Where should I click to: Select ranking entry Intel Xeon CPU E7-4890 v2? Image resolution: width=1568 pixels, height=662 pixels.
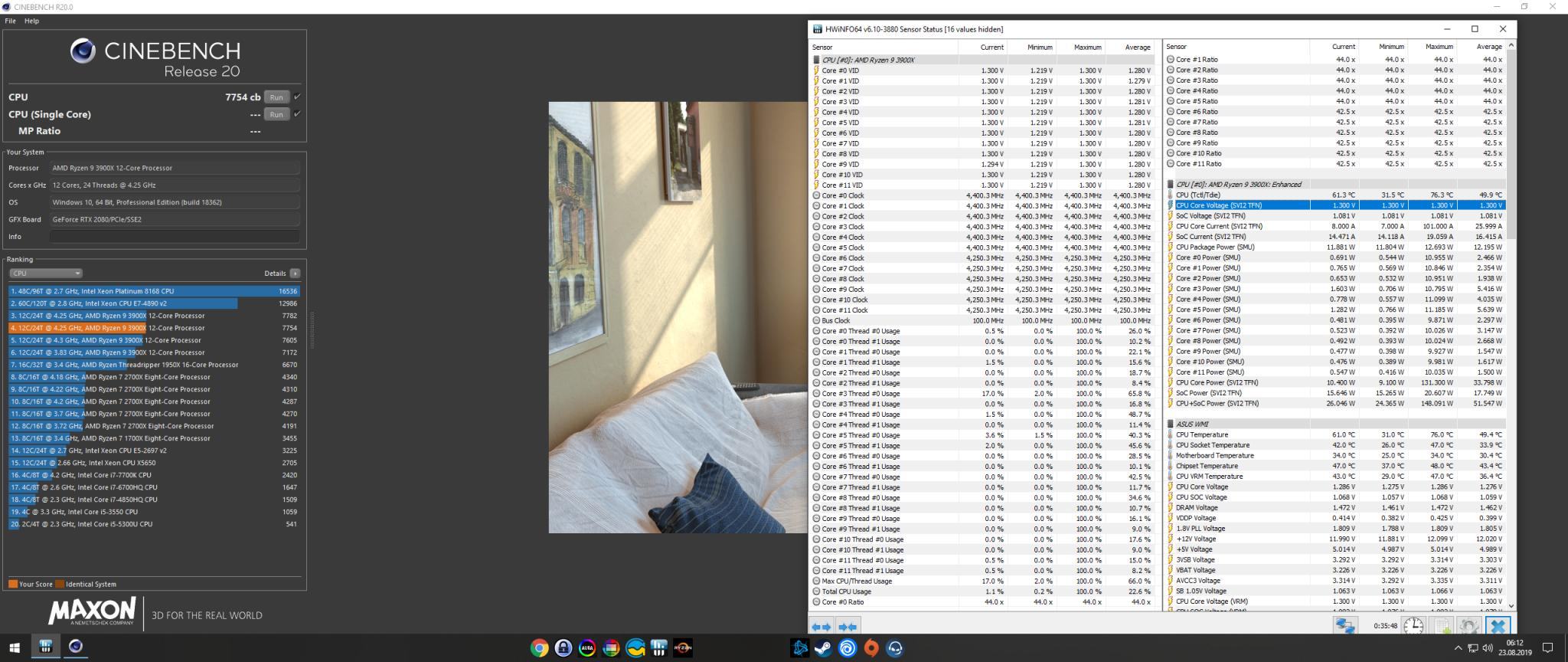tap(154, 303)
